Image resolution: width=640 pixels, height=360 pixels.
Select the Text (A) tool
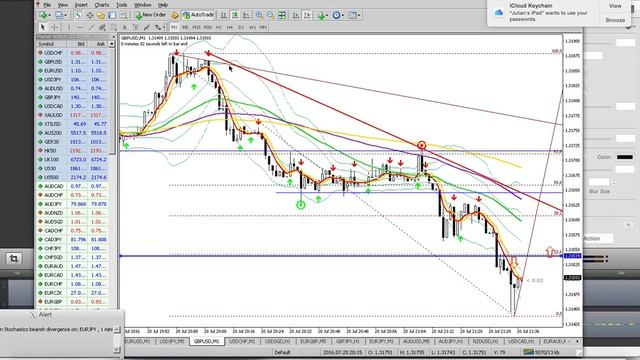124,27
